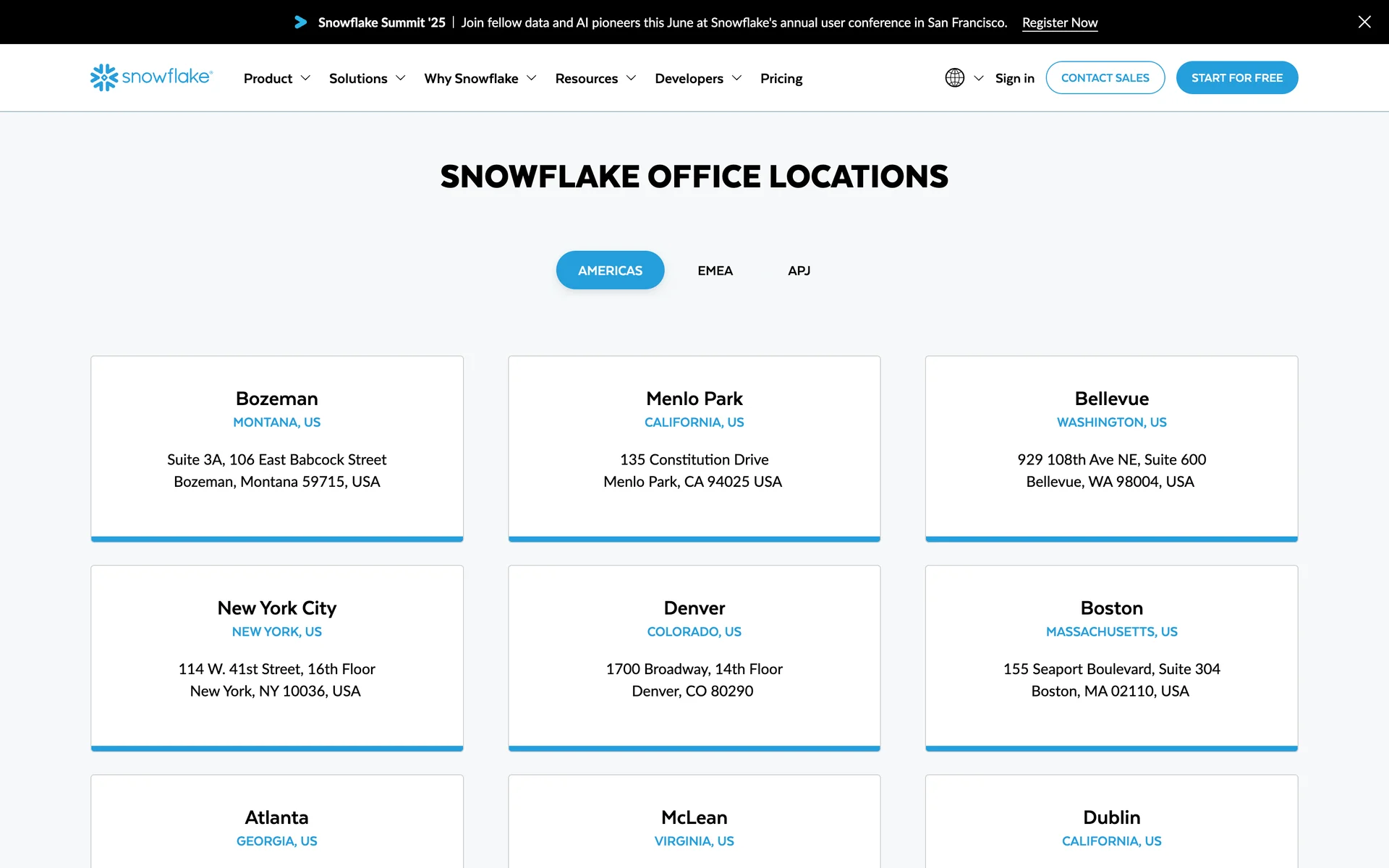Click the Register Now link
Screen dimensions: 1389x868
point(1059,22)
